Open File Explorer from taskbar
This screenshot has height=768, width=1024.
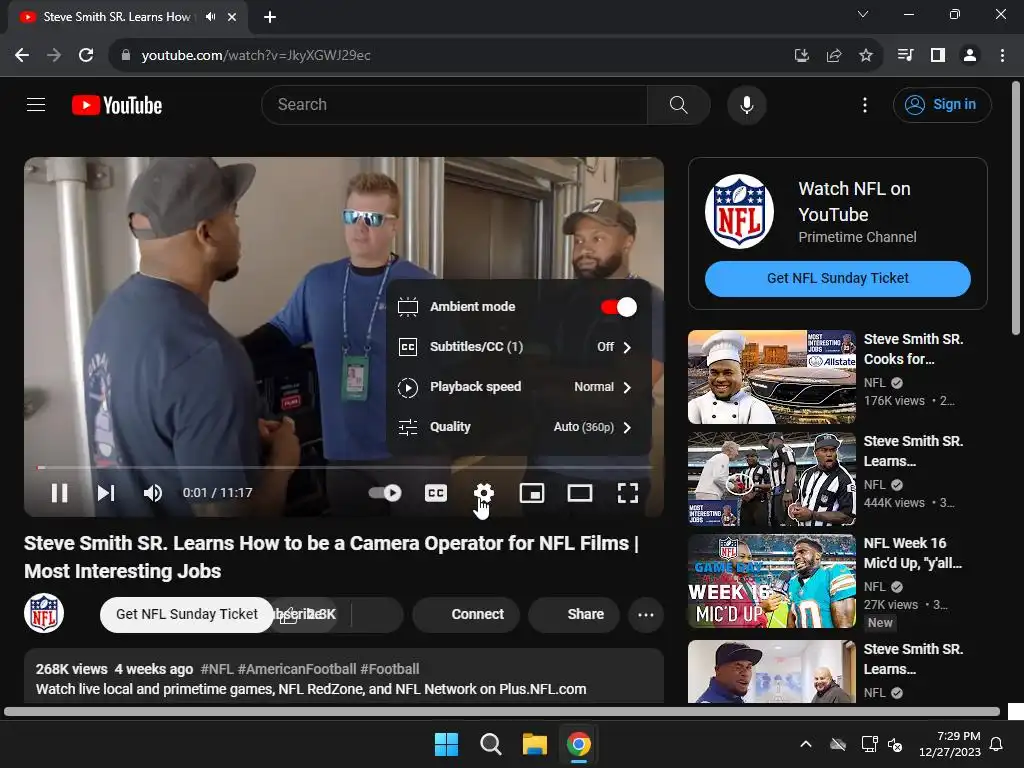click(534, 744)
